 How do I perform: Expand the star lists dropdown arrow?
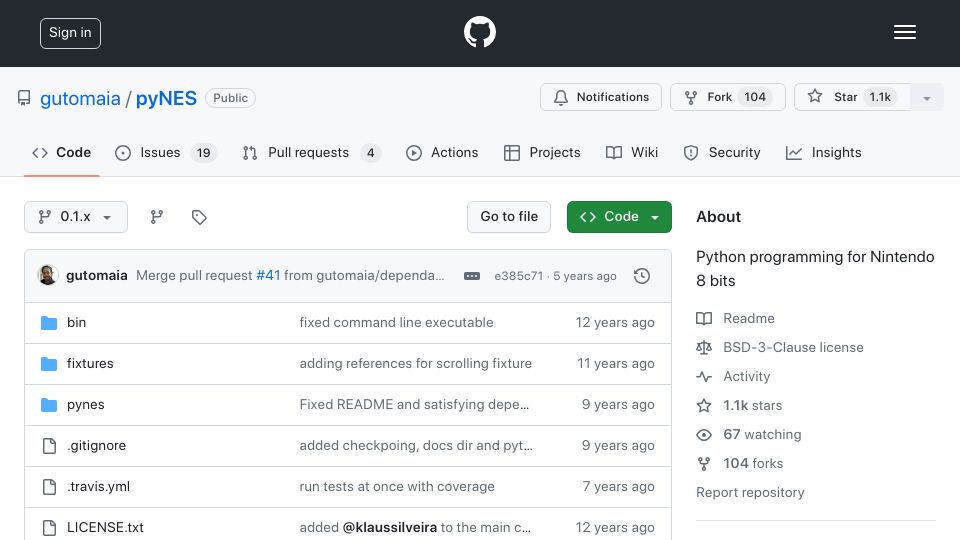926,98
